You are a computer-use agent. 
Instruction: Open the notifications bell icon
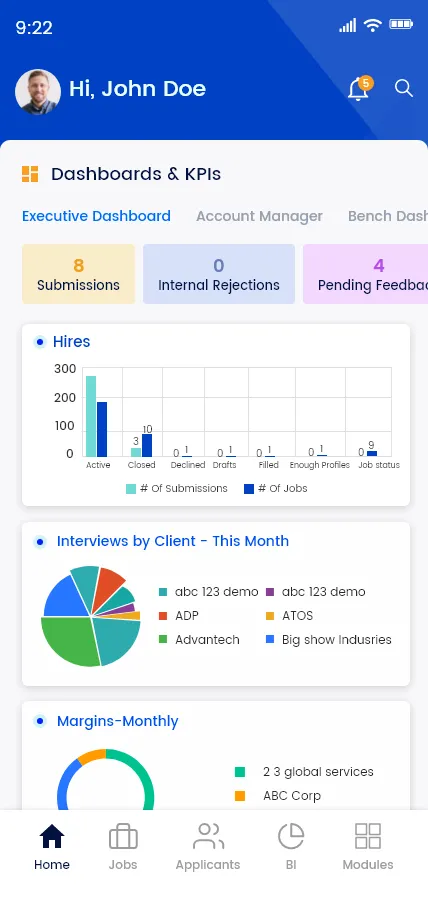pos(359,89)
